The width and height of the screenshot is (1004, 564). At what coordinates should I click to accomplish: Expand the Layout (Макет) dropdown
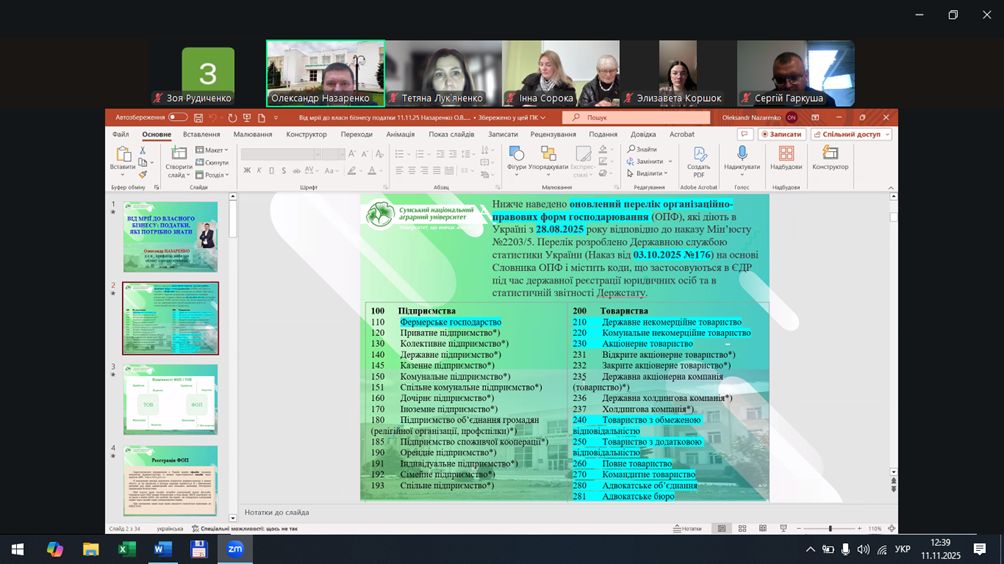212,150
